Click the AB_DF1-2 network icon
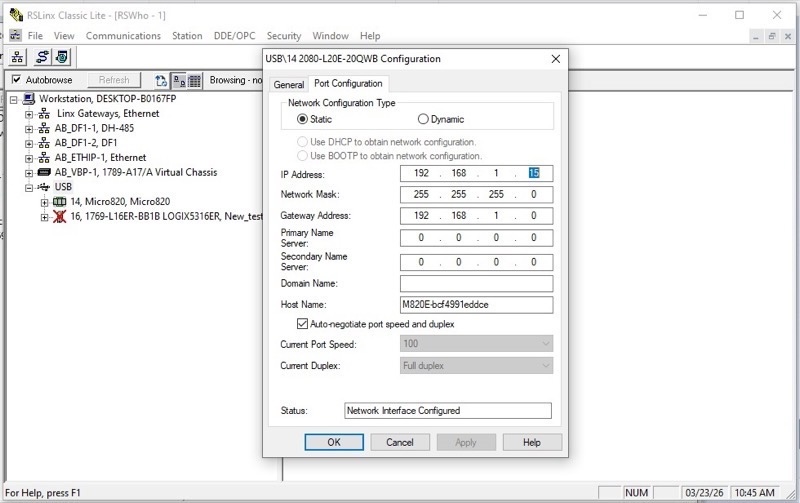This screenshot has height=503, width=800. click(x=44, y=143)
